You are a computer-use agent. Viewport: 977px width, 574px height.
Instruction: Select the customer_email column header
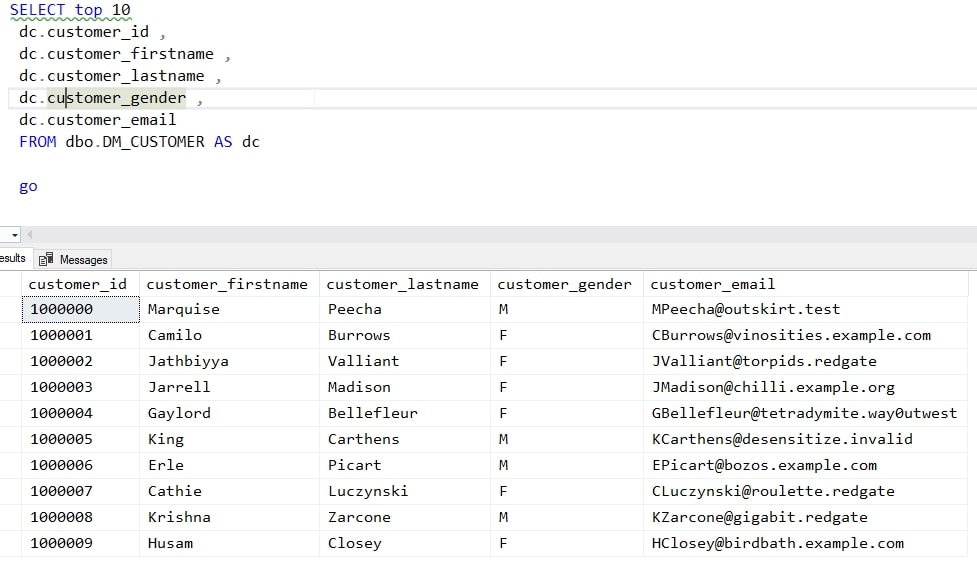[806, 284]
